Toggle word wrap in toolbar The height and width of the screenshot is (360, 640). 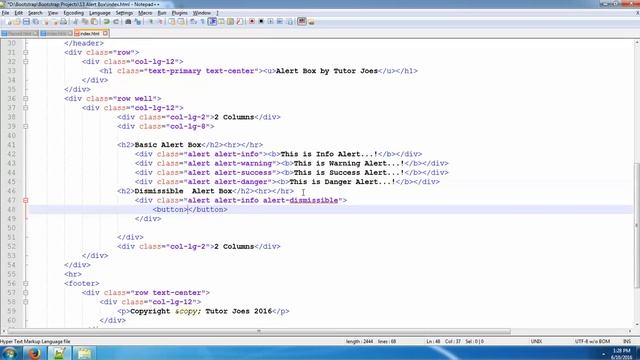tap(193, 22)
